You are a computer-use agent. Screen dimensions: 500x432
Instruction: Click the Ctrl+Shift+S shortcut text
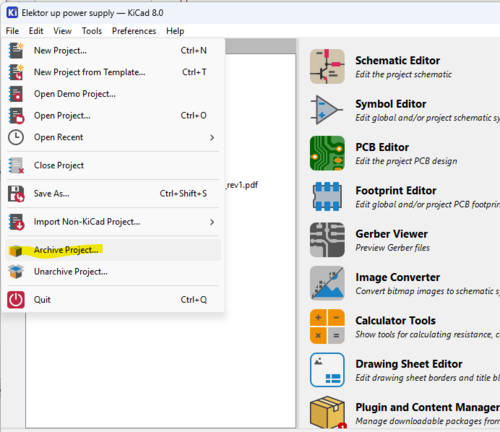[183, 194]
